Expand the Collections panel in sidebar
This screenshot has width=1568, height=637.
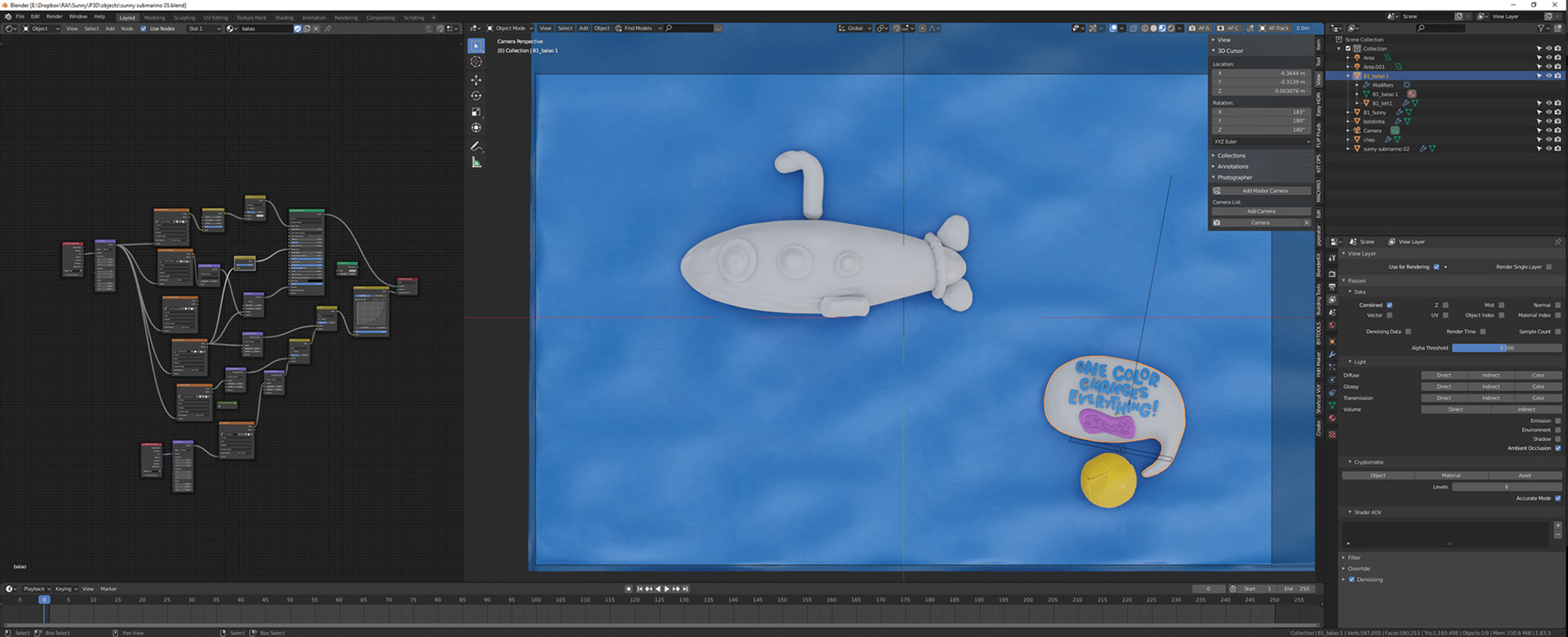1232,155
